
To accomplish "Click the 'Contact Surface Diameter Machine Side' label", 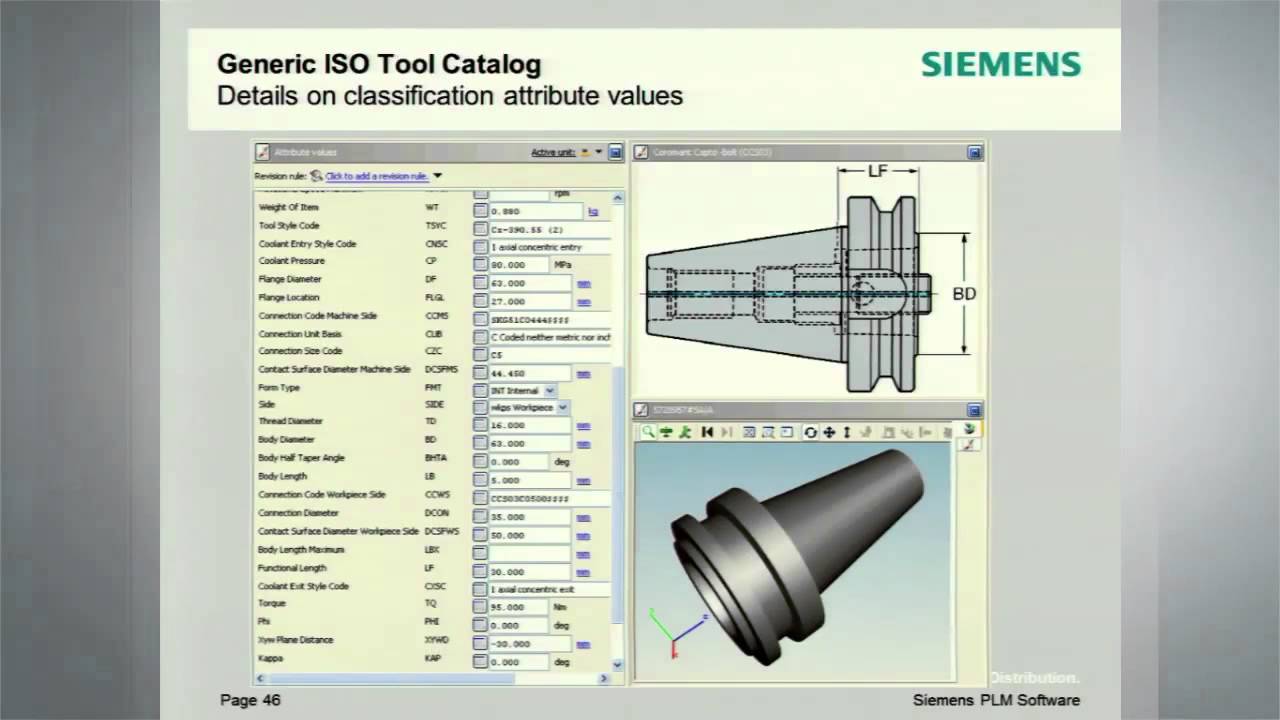I will (x=334, y=369).
